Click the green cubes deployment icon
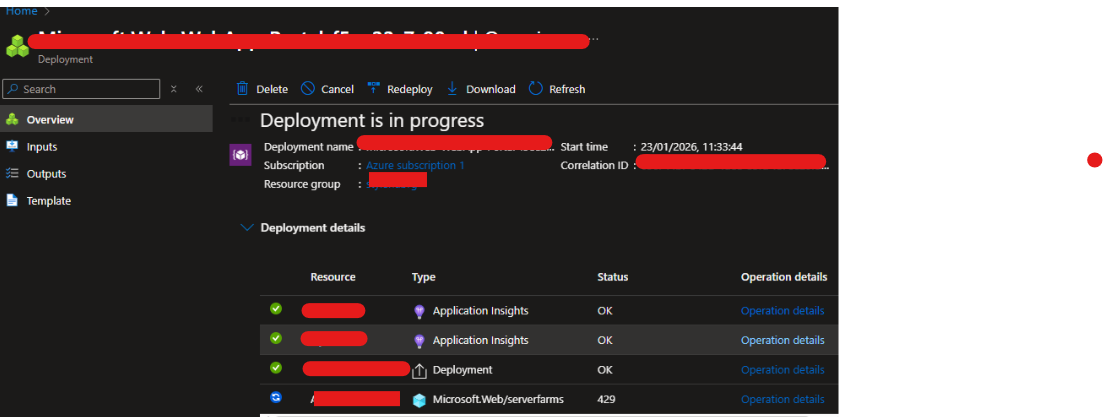The image size is (1103, 417). click(x=18, y=46)
